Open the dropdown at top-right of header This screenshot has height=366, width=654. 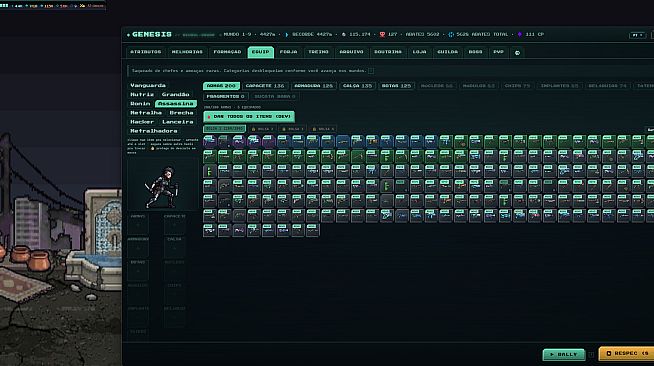[637, 35]
